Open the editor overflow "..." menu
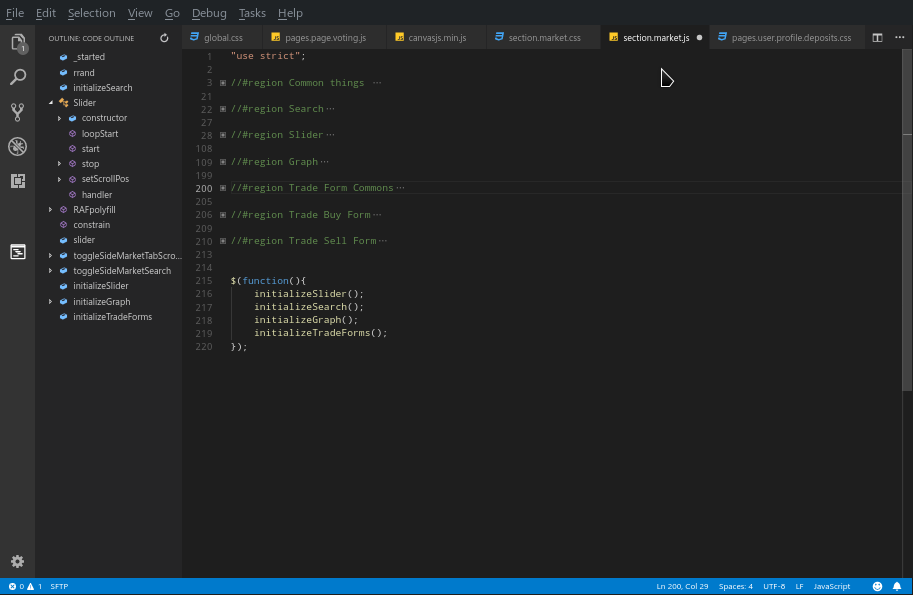This screenshot has height=595, width=913. [x=897, y=35]
